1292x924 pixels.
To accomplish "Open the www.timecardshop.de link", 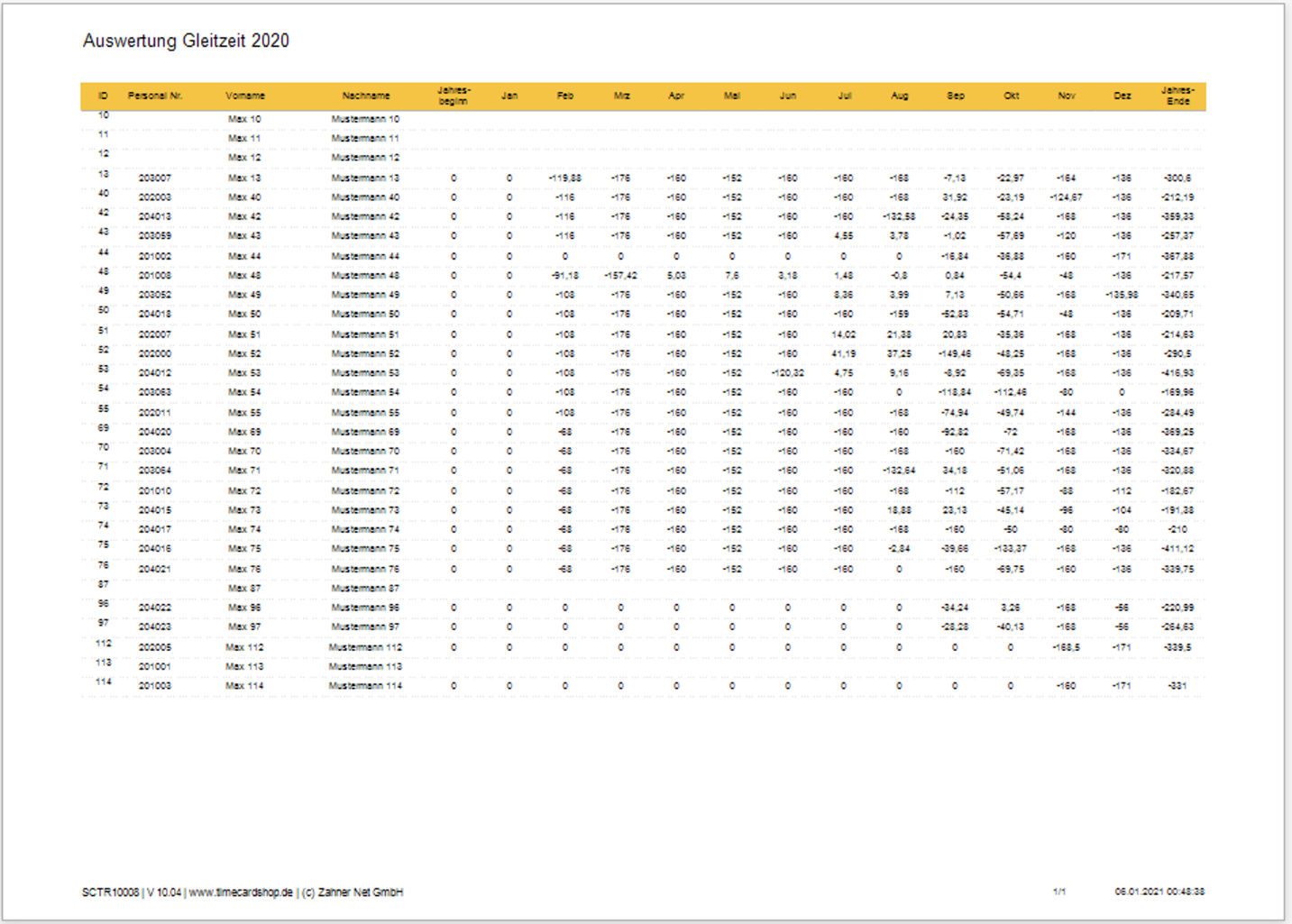I will 239,892.
